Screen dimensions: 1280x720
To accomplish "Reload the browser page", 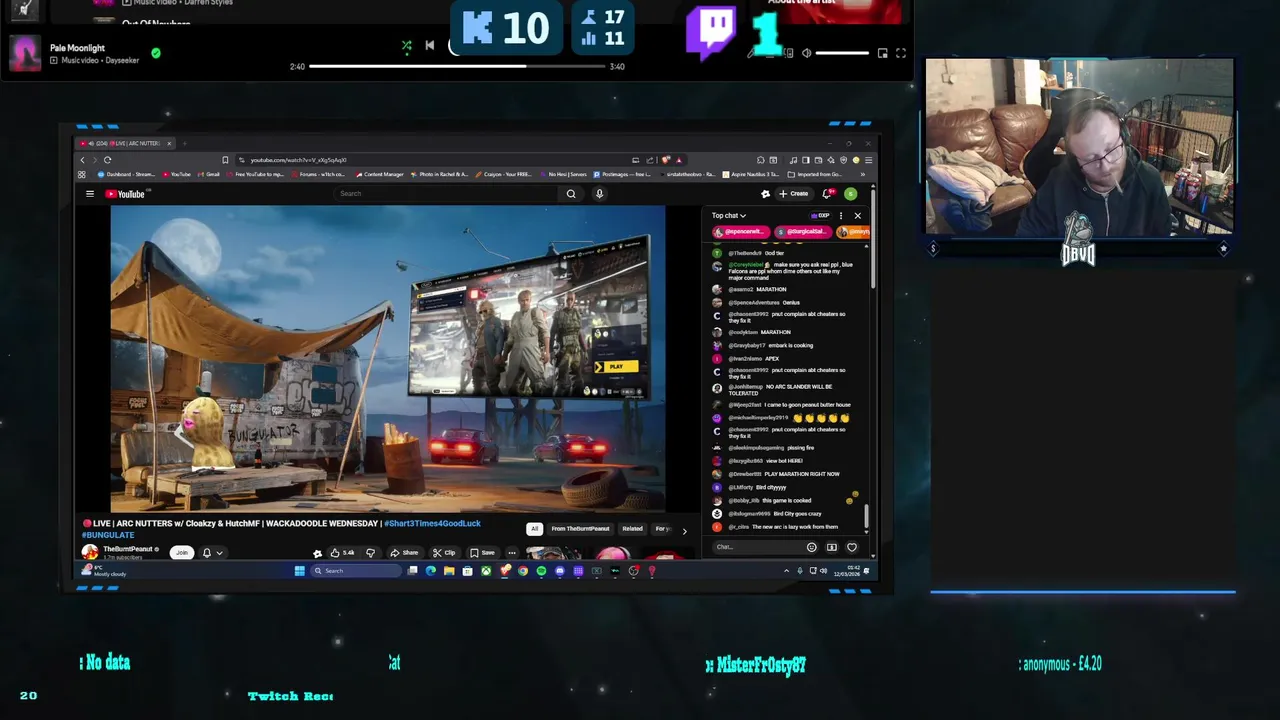I will [107, 160].
